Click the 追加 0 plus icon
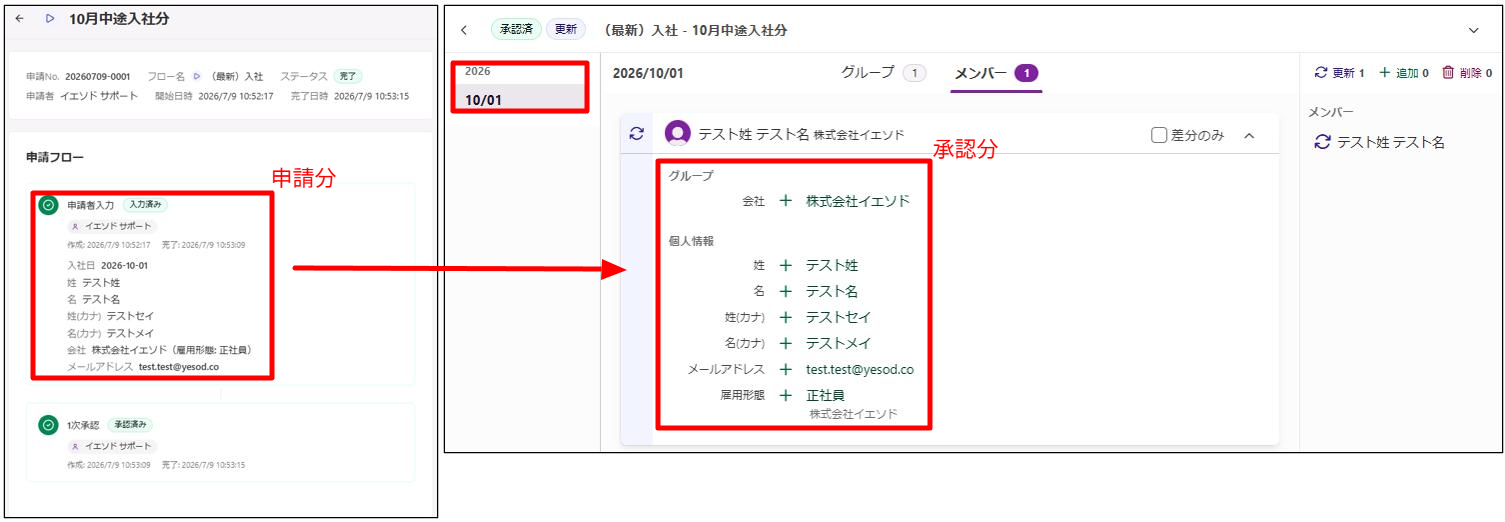The width and height of the screenshot is (1505, 522). click(1385, 73)
